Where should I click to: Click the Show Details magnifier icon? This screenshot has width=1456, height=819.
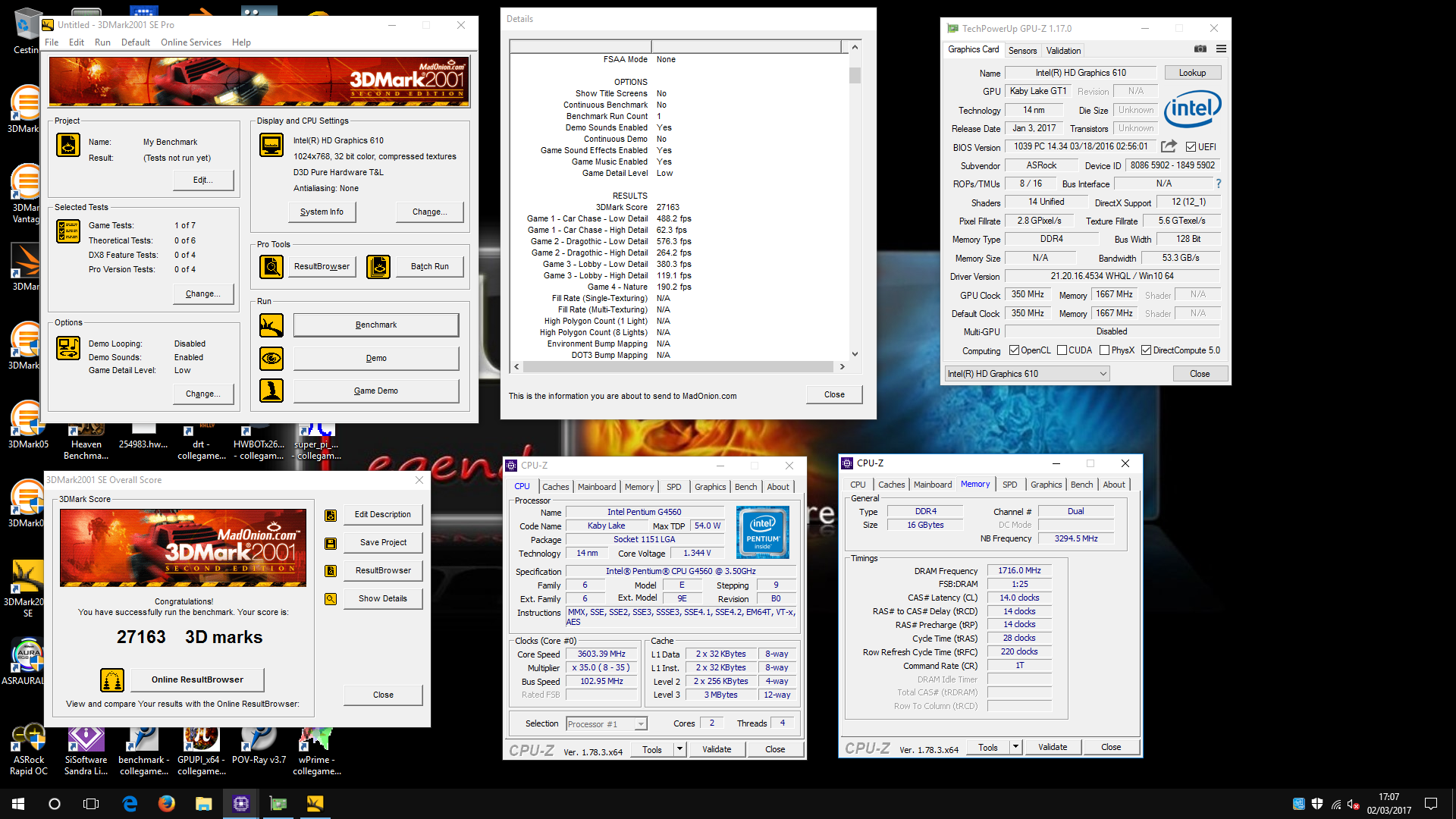click(331, 599)
